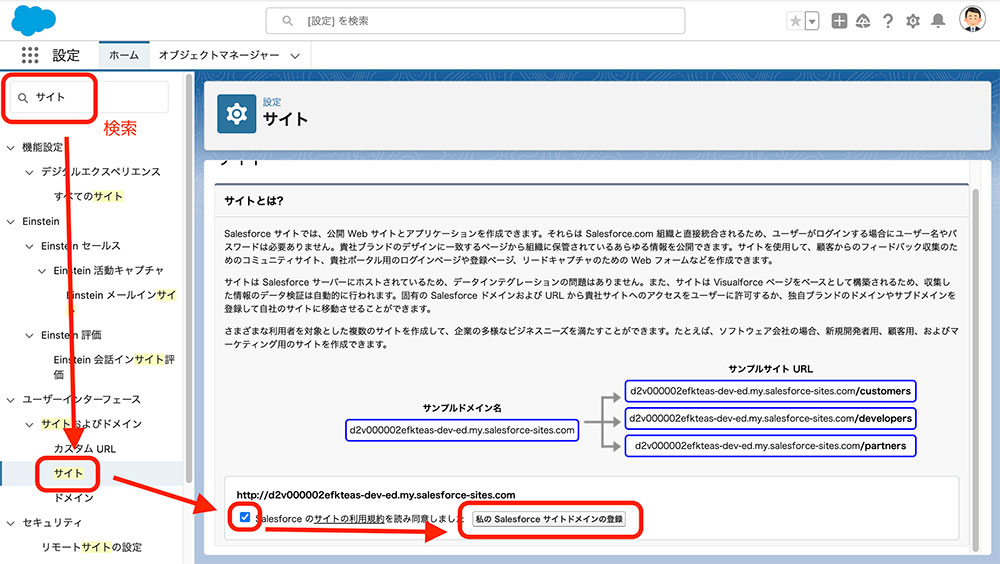
Task: Click the 設定 app name label
Action: 66,56
